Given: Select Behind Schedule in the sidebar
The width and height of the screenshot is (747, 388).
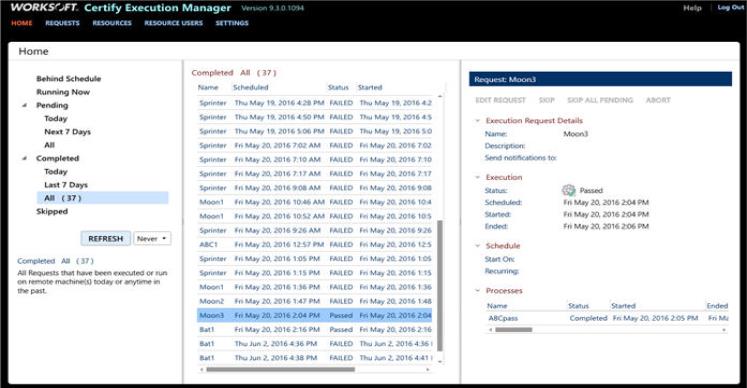Looking at the screenshot, I should pyautogui.click(x=69, y=79).
